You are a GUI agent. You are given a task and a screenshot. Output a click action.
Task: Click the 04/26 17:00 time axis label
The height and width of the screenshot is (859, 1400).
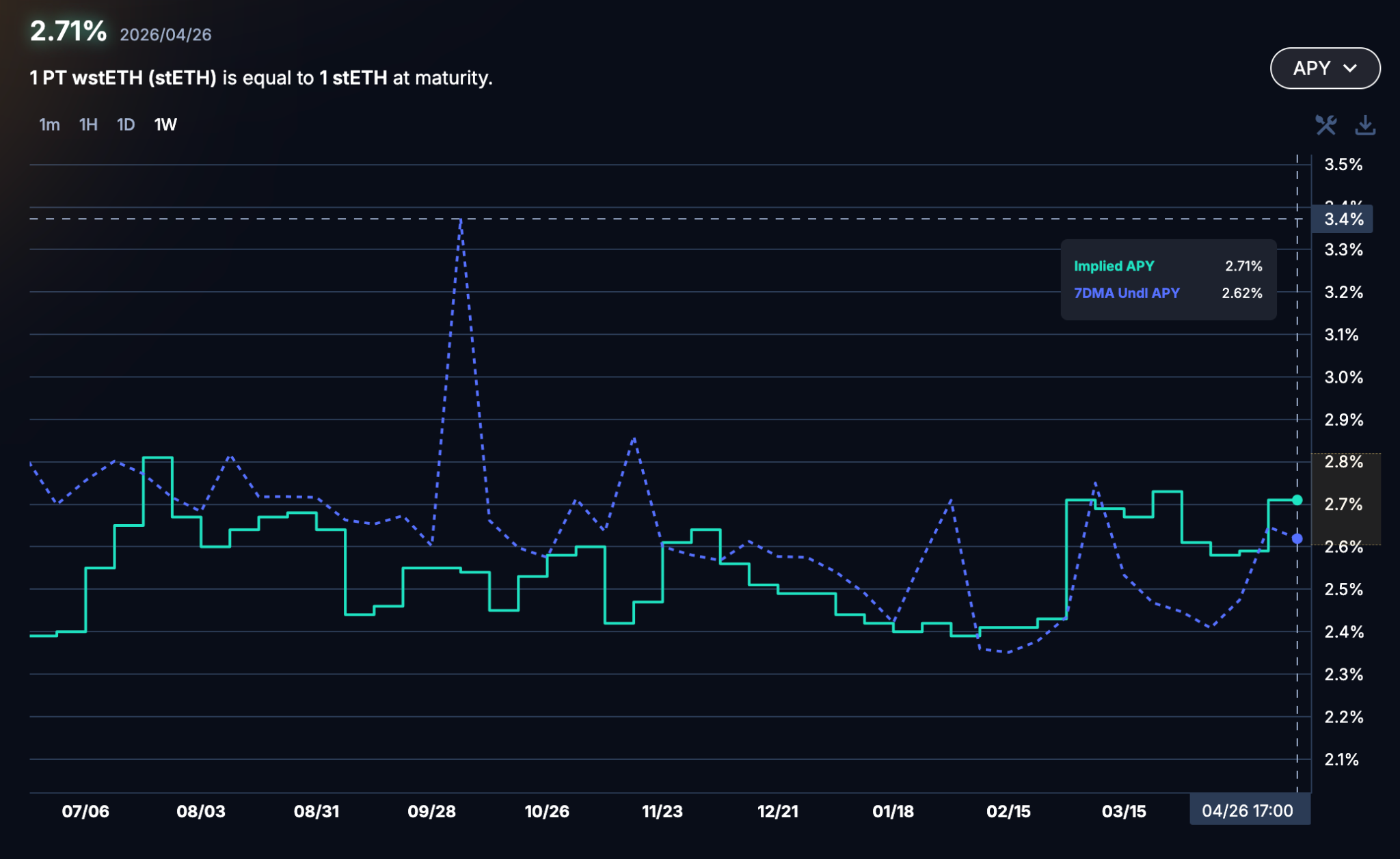coord(1248,811)
